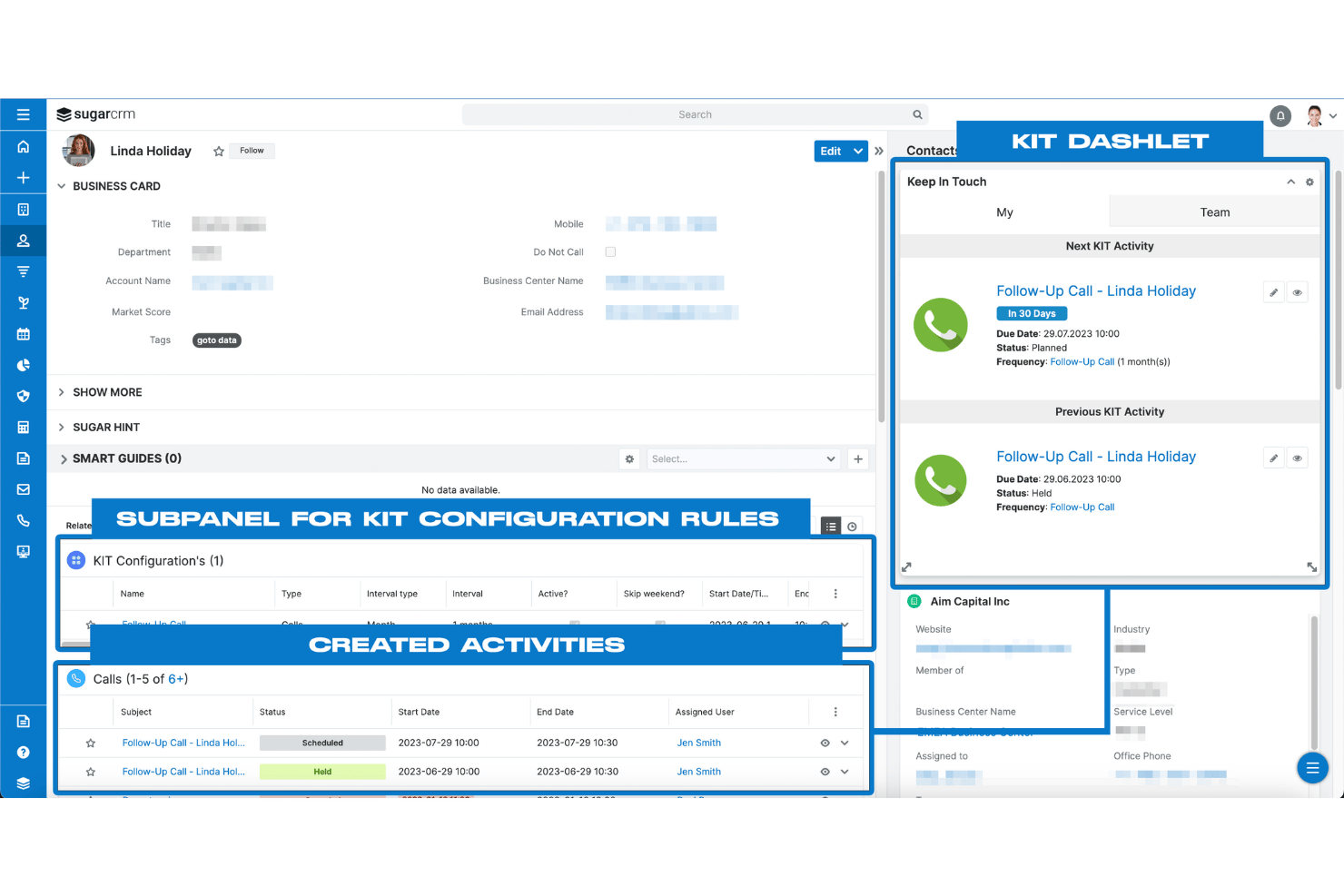Collapse the Keep In Touch dashlet chevron

click(x=1290, y=182)
